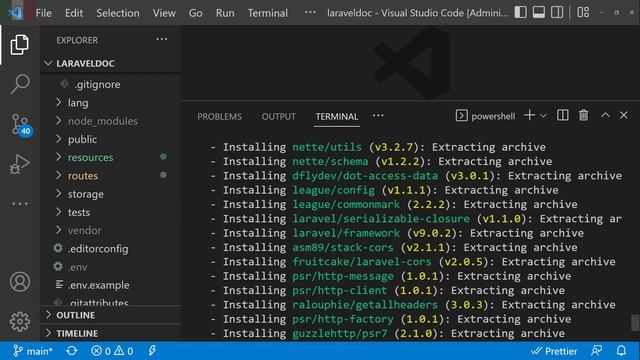Open the Go menu
Screen dimensions: 640x360
click(195, 13)
